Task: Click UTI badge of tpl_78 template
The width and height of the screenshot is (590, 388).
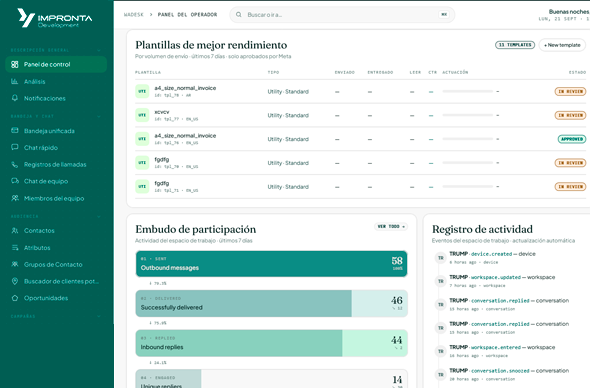Action: pos(142,91)
